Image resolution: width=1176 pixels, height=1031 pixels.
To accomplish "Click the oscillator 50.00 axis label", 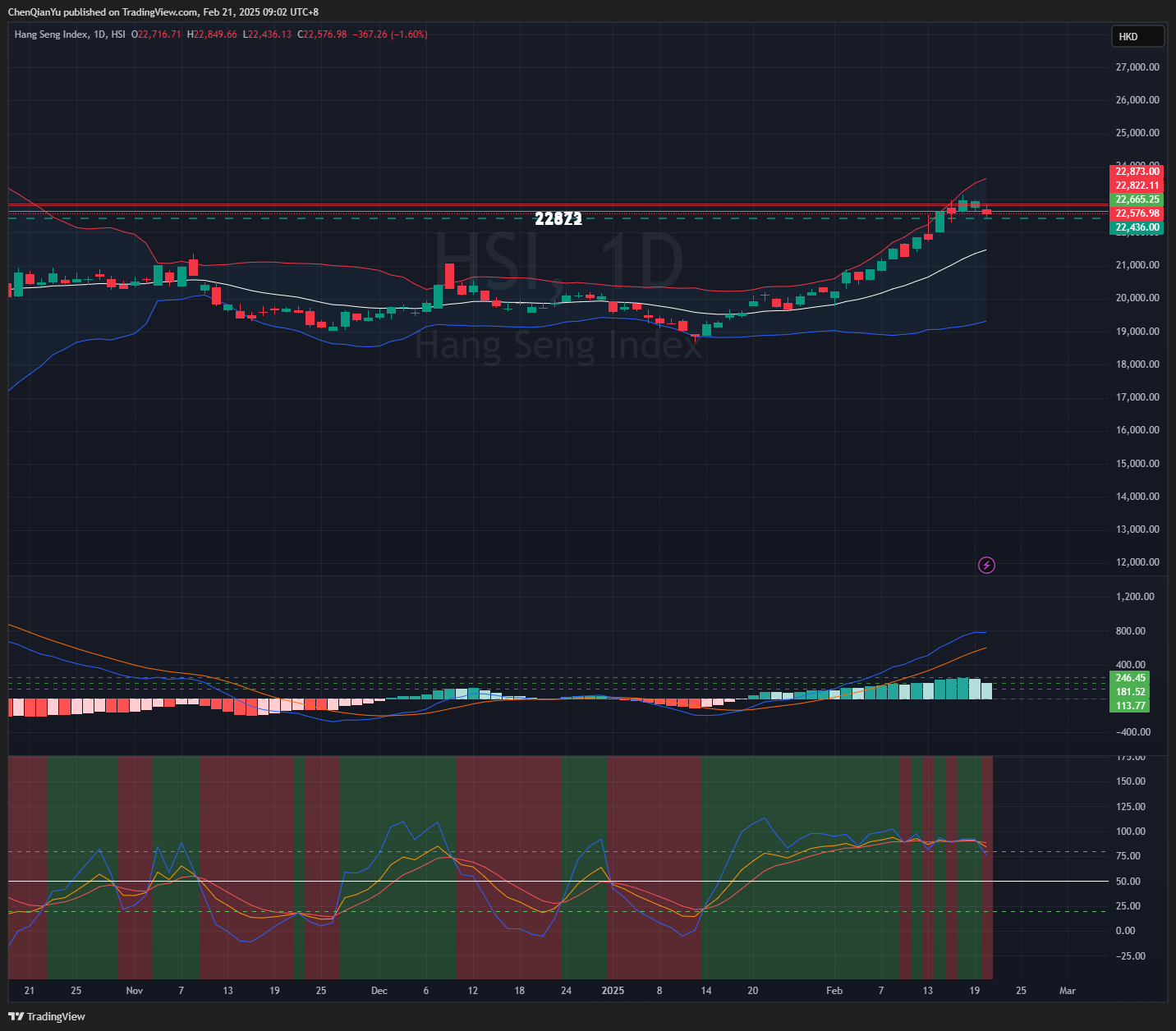I will coord(1128,882).
